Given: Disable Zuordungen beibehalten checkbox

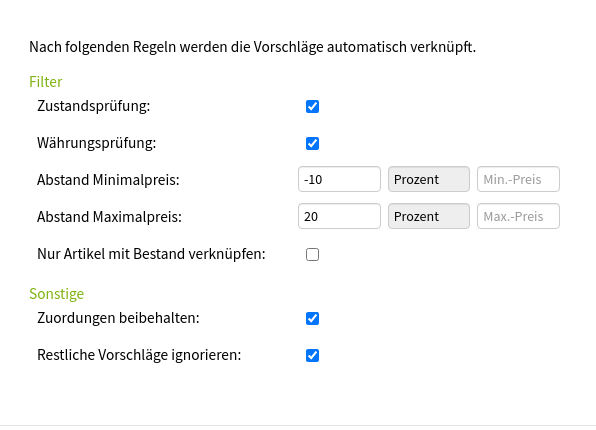Looking at the screenshot, I should click(312, 318).
